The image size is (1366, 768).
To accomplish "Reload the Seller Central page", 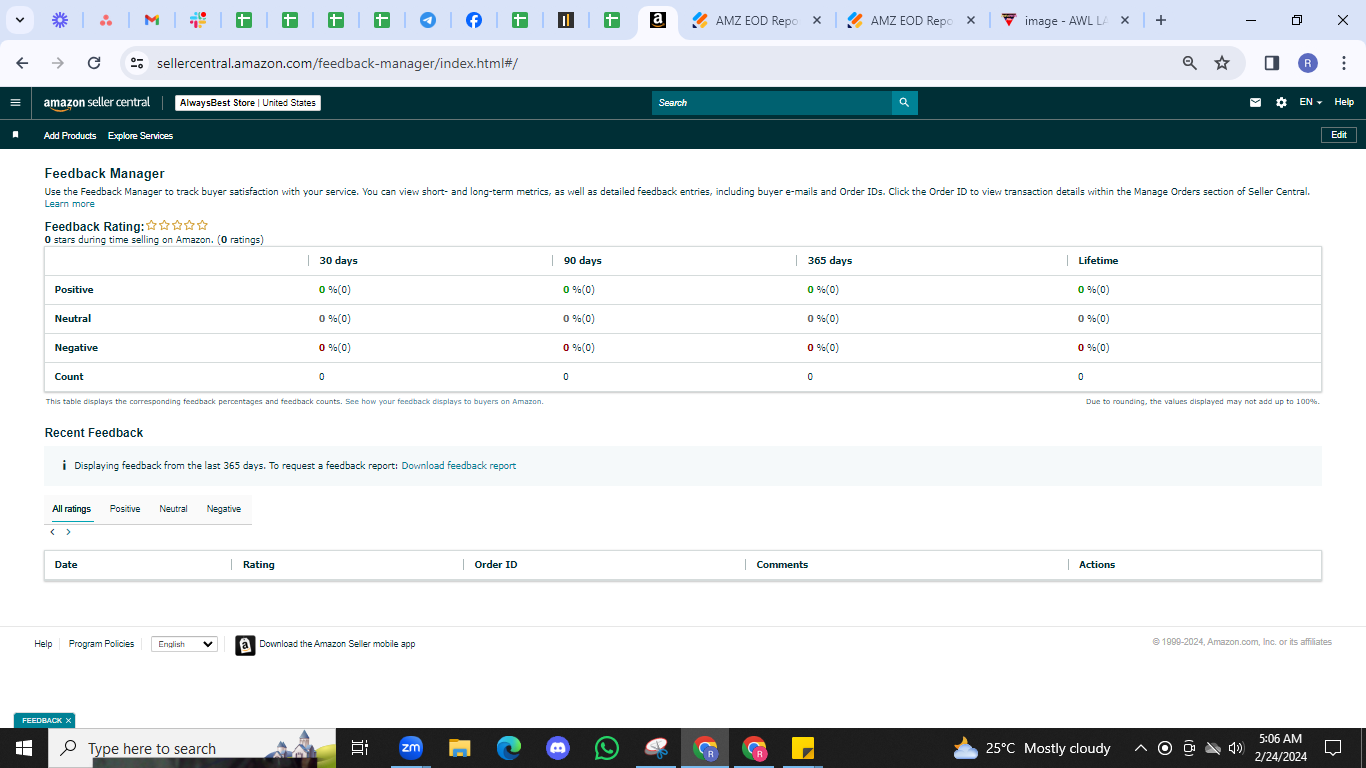I will point(94,63).
